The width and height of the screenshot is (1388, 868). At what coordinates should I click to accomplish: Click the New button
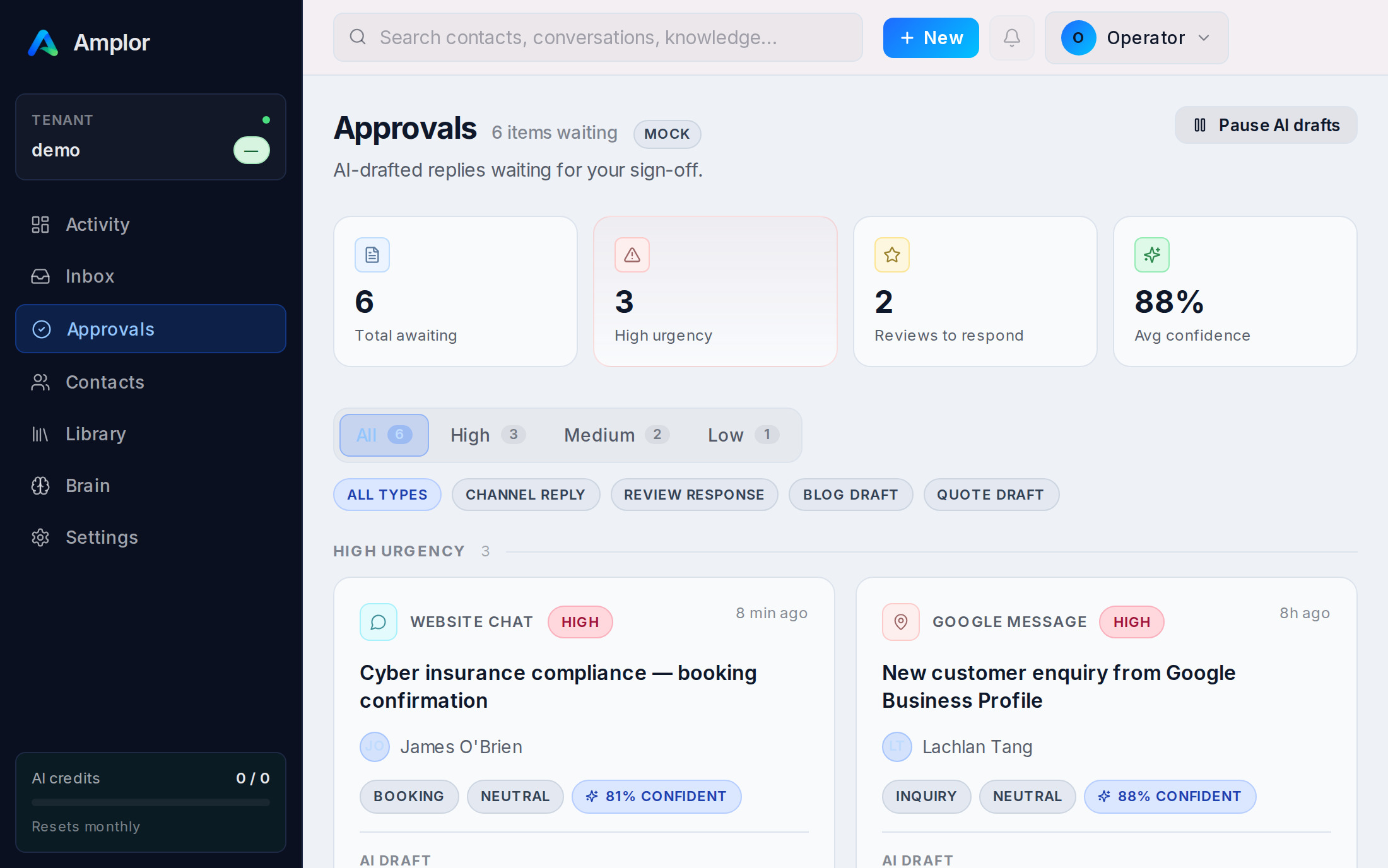coord(931,38)
